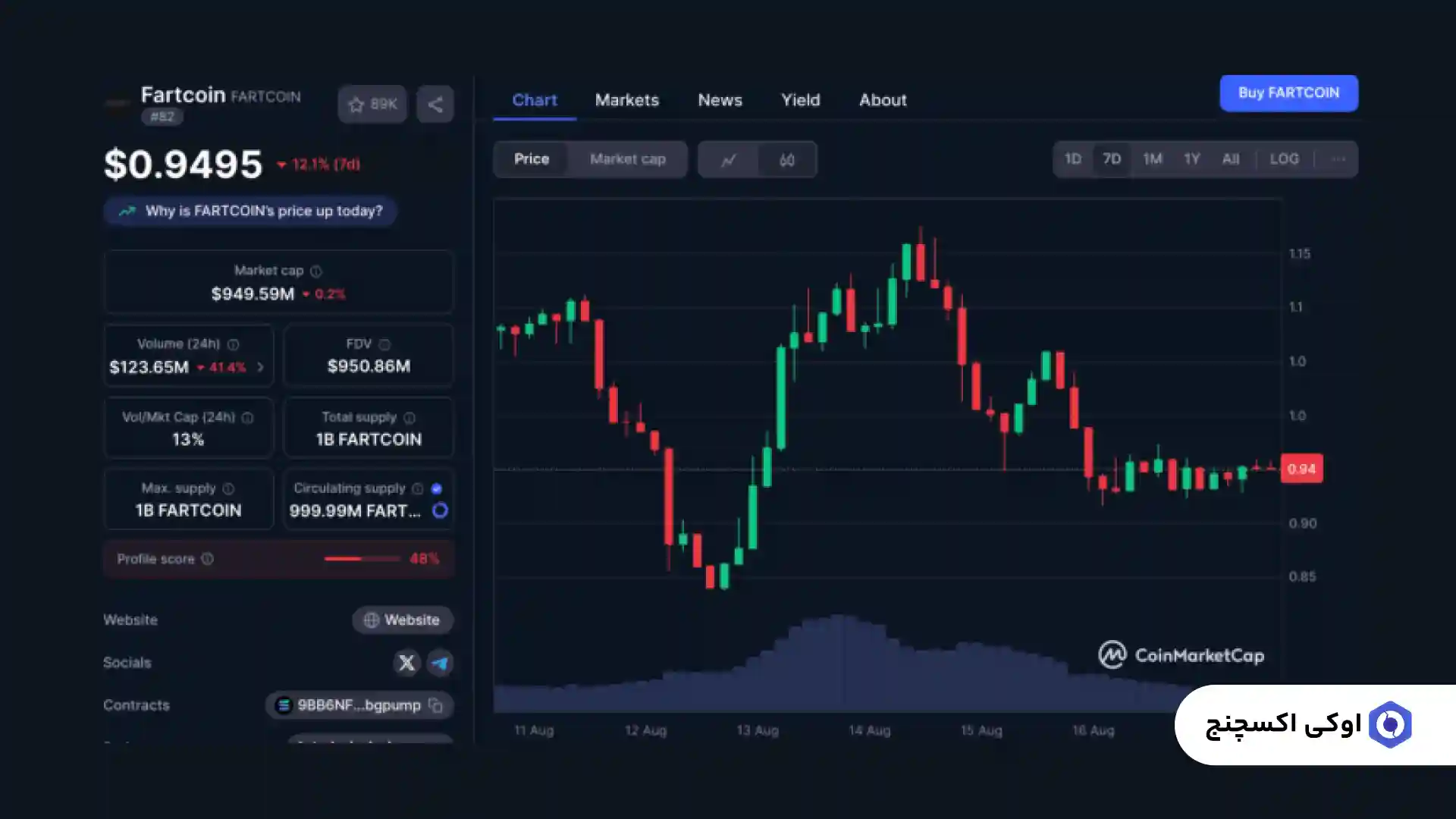Viewport: 1456px width, 819px height.
Task: Click Market cap info icon
Action: click(316, 271)
